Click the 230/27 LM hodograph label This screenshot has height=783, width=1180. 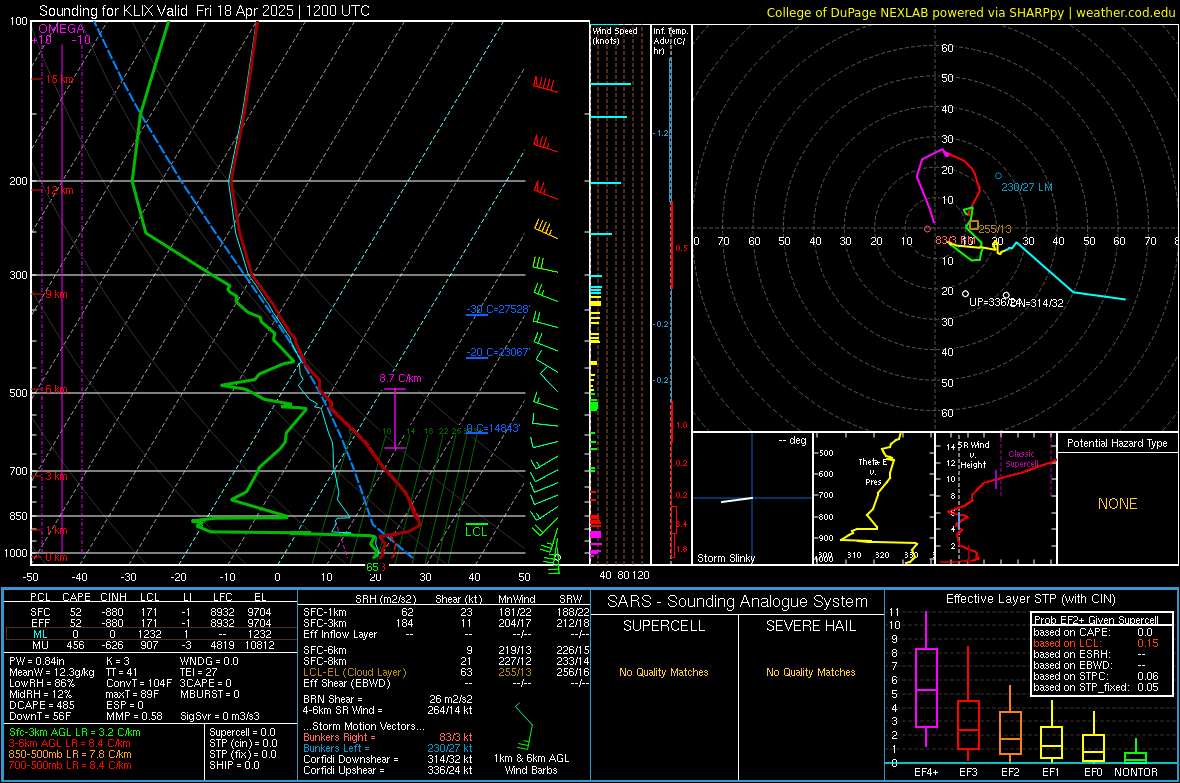pyautogui.click(x=1026, y=187)
